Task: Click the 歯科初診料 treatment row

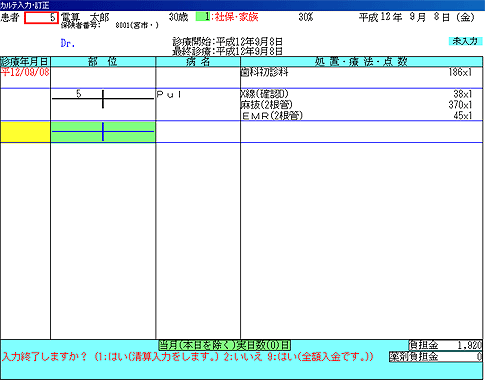Action: coord(357,72)
